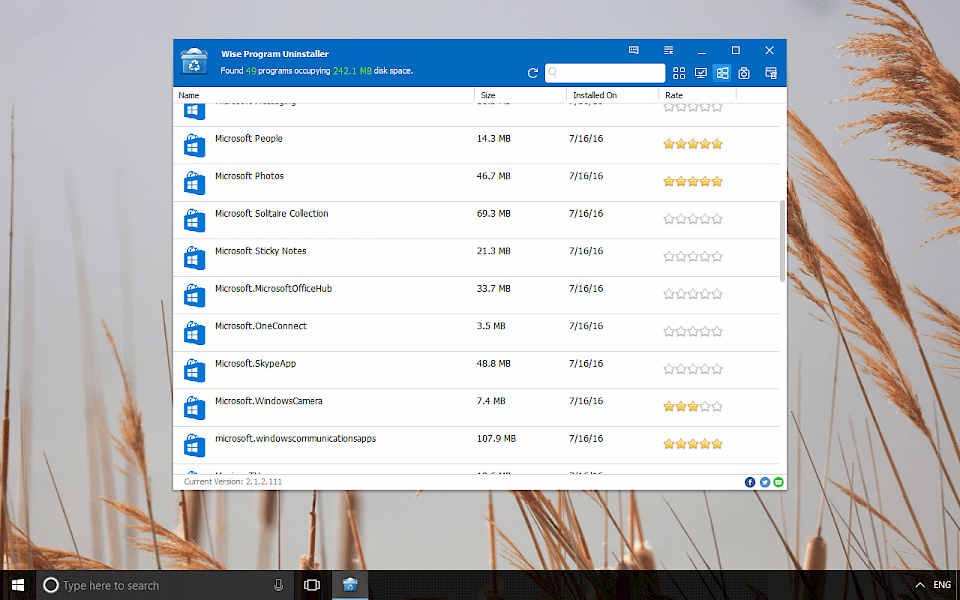
Task: Open the Twitter share icon
Action: coord(765,482)
